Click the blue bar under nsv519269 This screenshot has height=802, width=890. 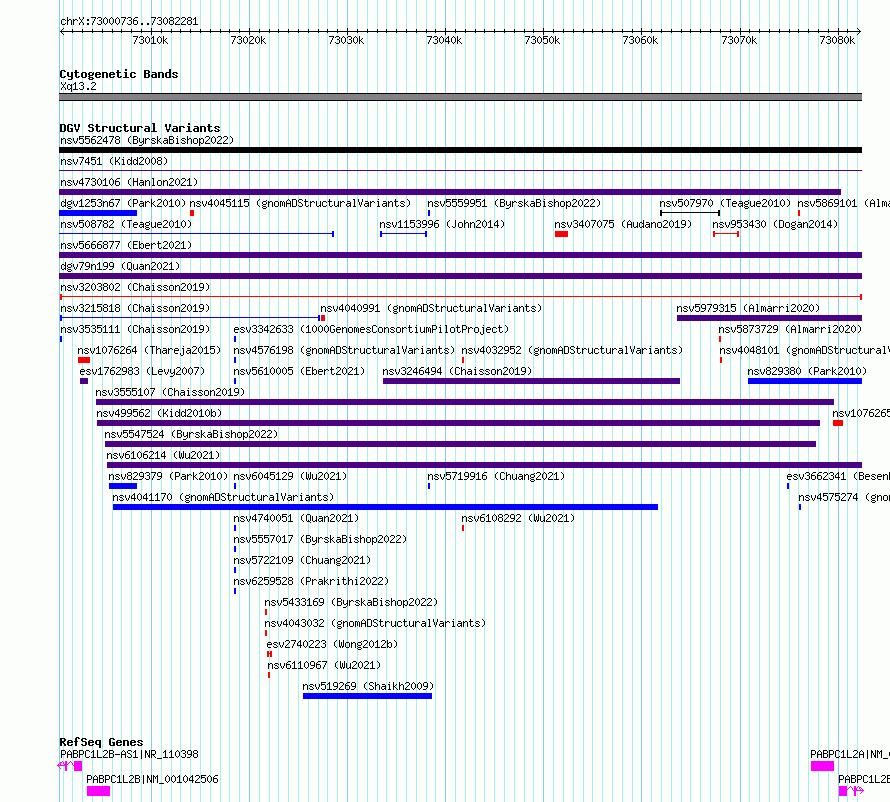pyautogui.click(x=367, y=696)
